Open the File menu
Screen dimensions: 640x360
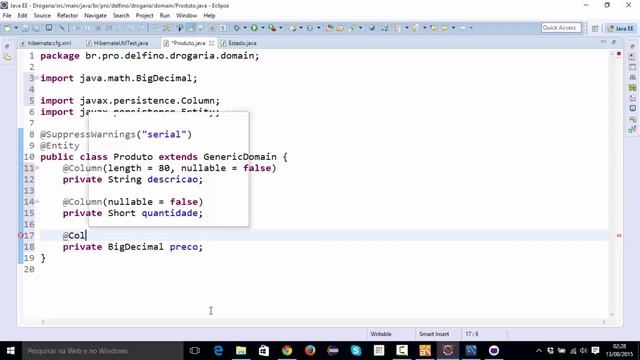tap(7, 16)
